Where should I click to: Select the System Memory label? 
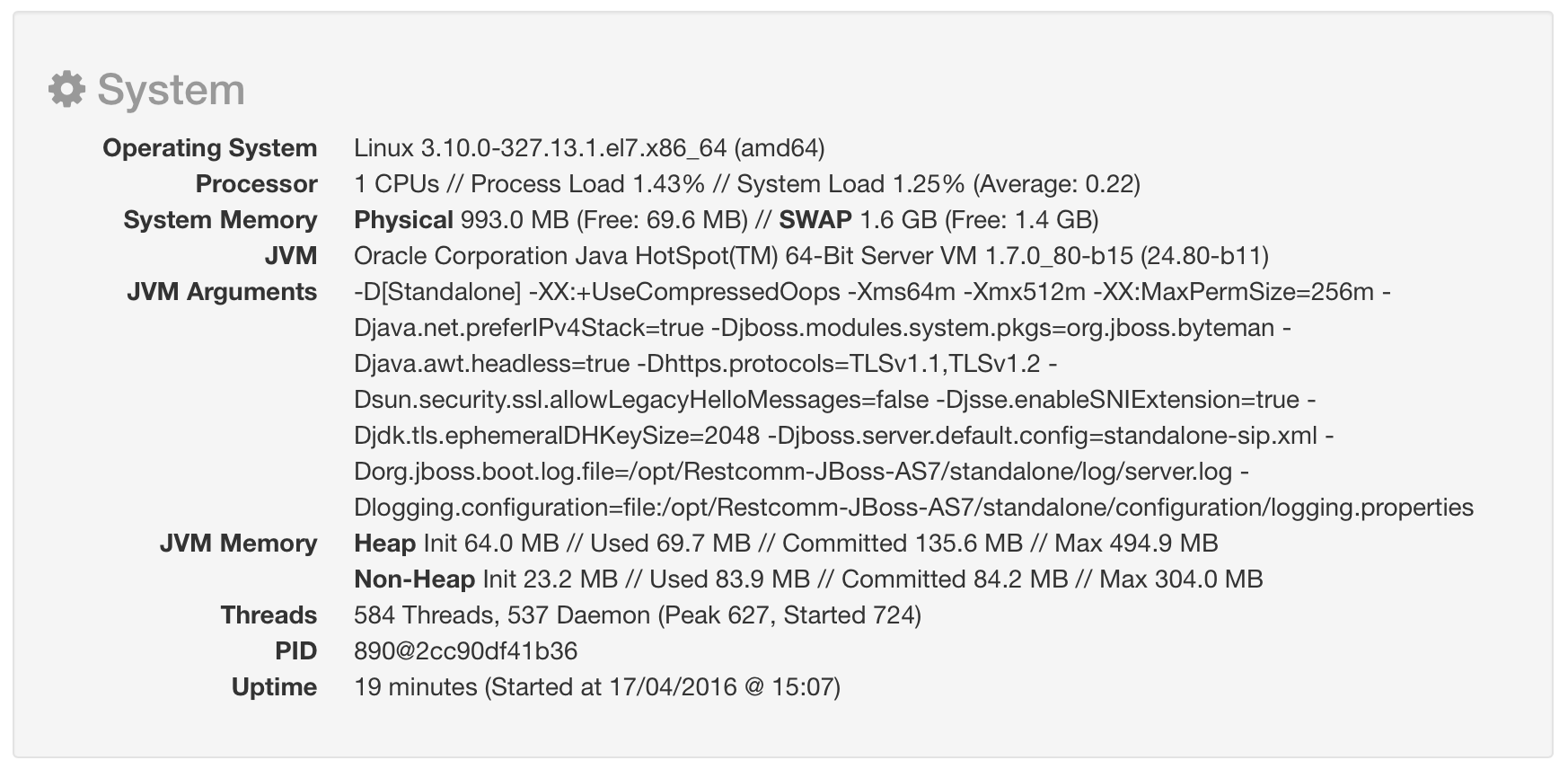tap(220, 220)
